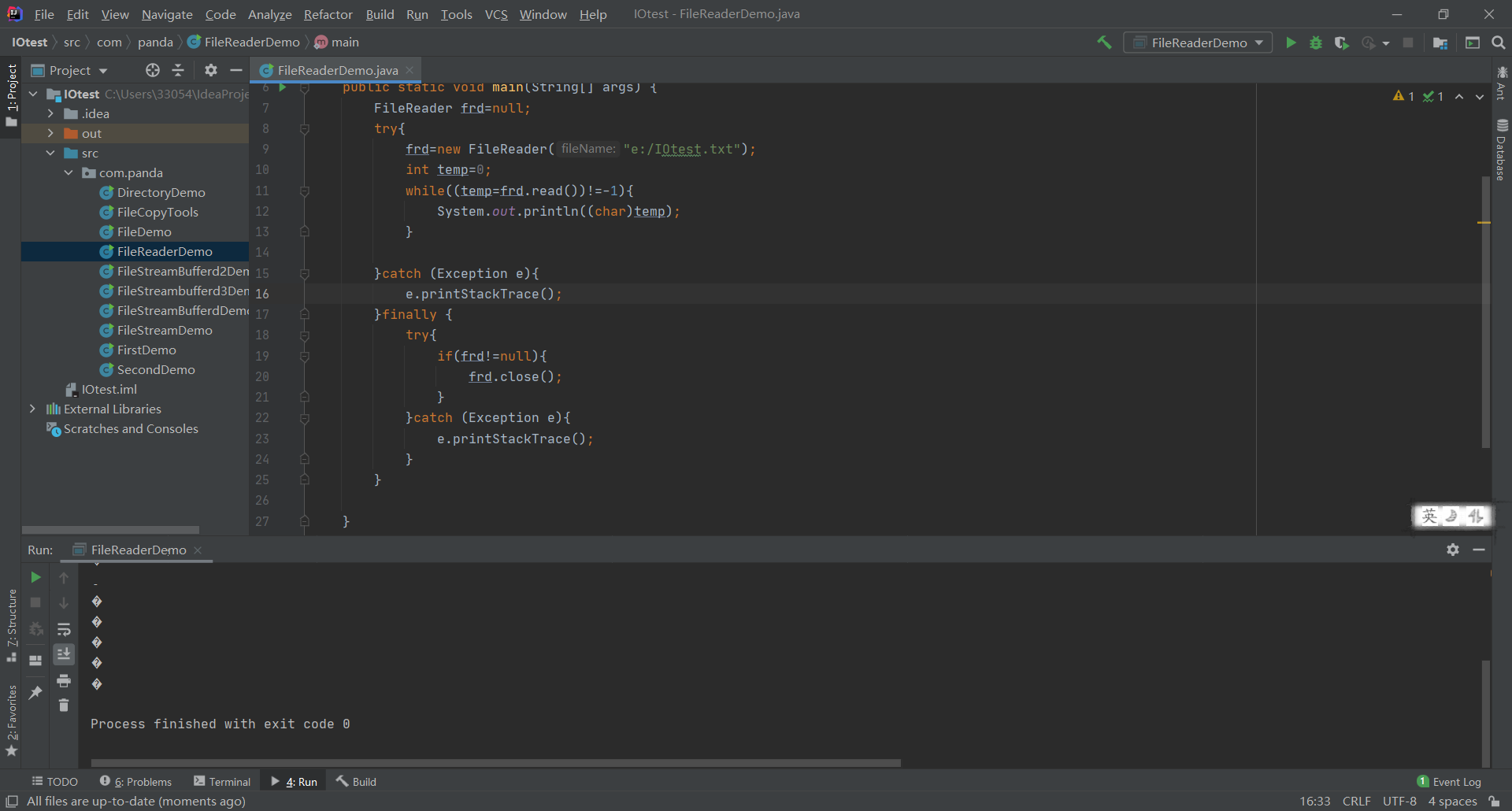
Task: Open the Database side panel
Action: pyautogui.click(x=1502, y=149)
